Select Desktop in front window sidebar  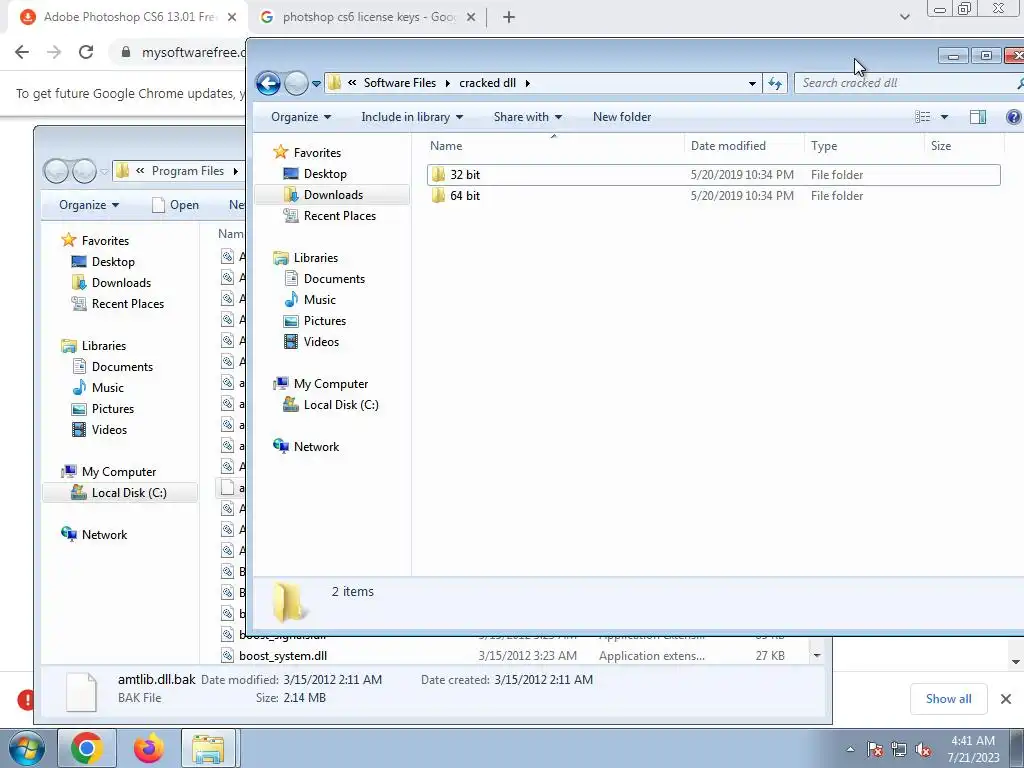(325, 174)
